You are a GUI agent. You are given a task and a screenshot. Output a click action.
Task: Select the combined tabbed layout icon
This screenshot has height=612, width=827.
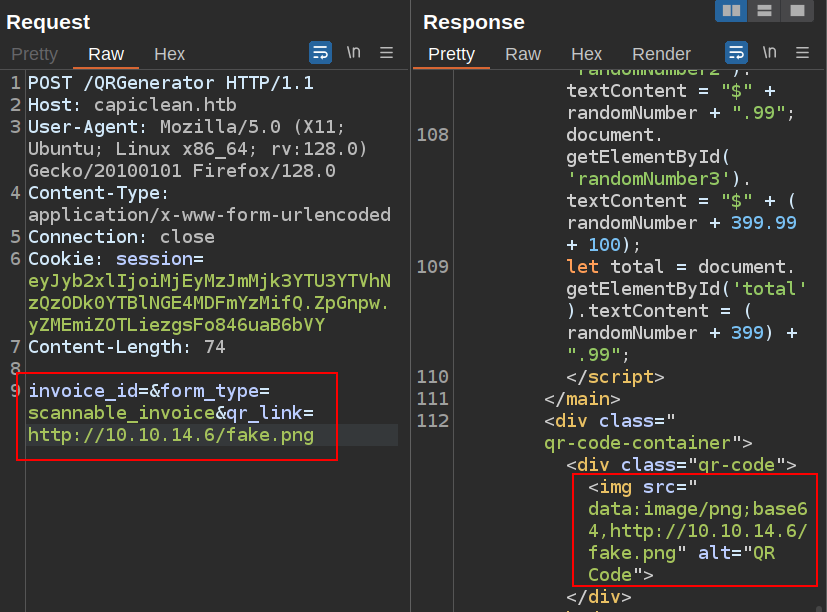(796, 10)
